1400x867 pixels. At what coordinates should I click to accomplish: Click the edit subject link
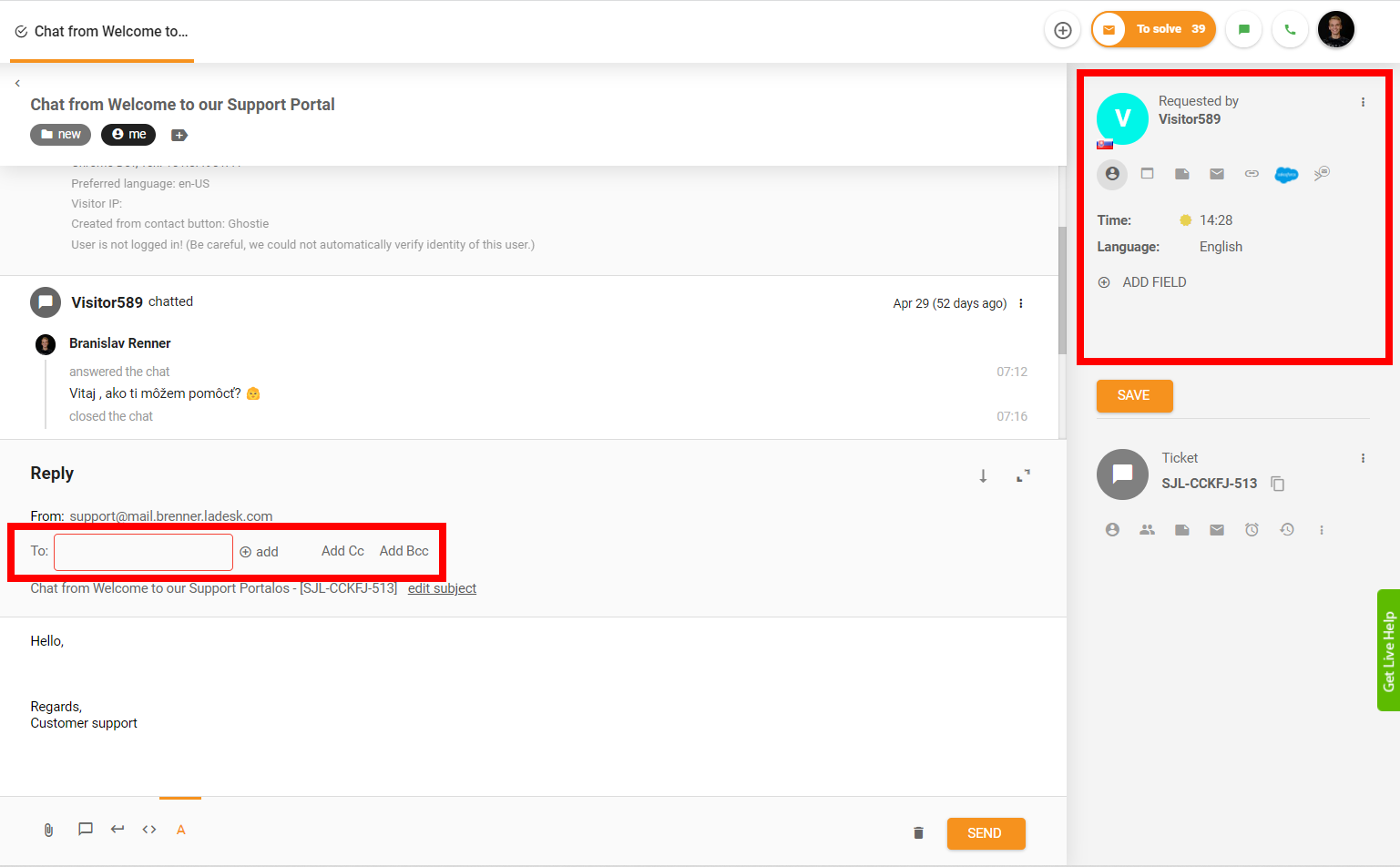click(x=442, y=588)
